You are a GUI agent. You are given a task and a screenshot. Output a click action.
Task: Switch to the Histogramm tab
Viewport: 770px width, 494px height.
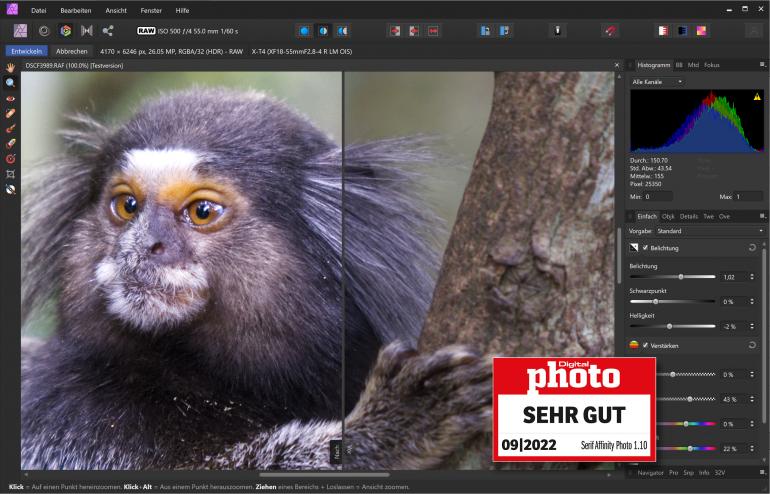click(653, 65)
